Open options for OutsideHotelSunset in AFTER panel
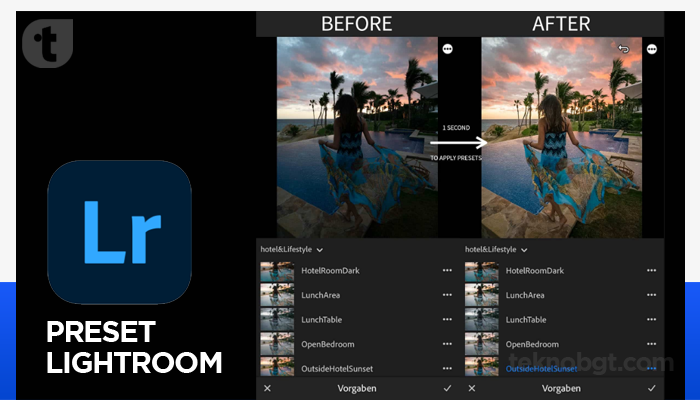This screenshot has width=700, height=400. tap(651, 369)
